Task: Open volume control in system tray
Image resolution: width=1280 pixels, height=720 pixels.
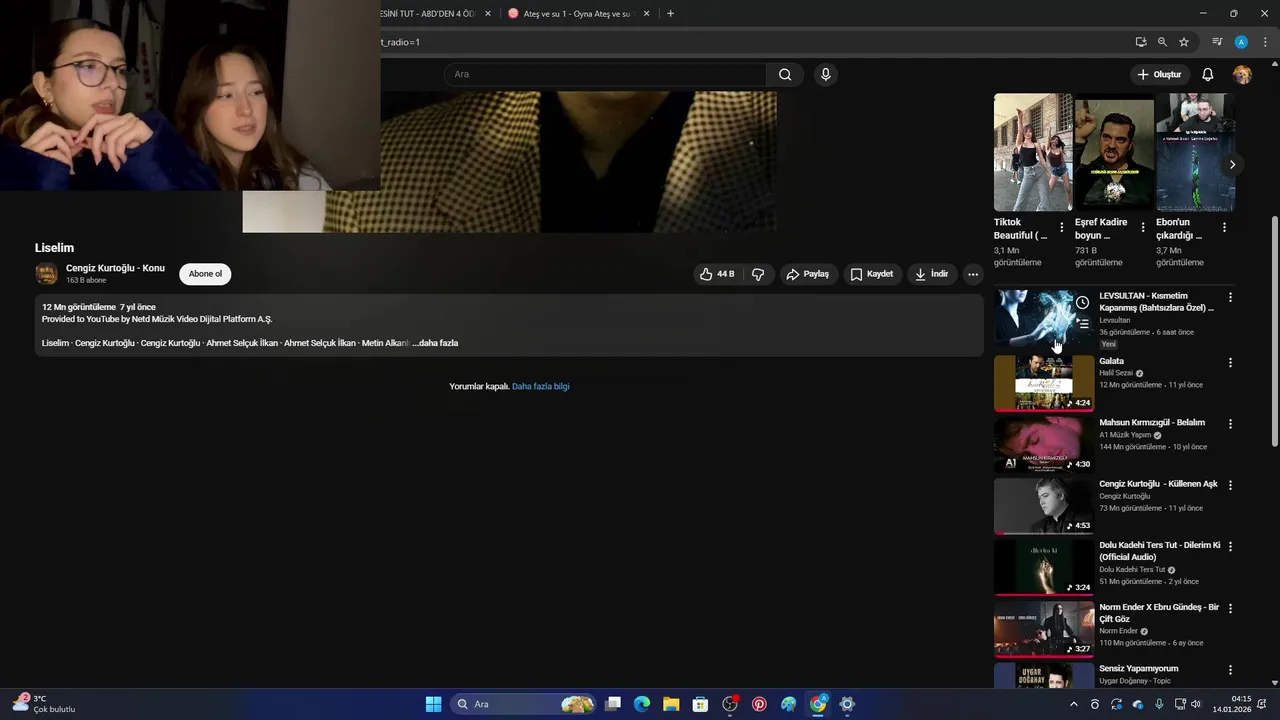Action: pyautogui.click(x=1196, y=704)
